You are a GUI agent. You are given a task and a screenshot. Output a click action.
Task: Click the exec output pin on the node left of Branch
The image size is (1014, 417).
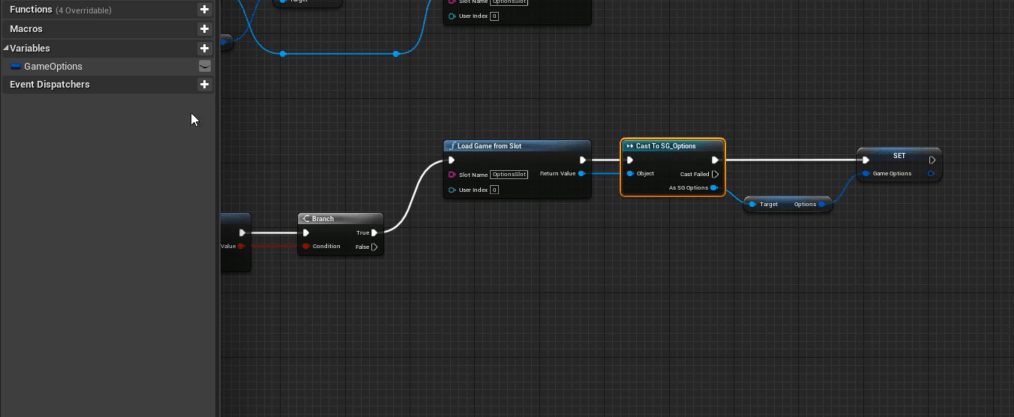click(x=242, y=233)
